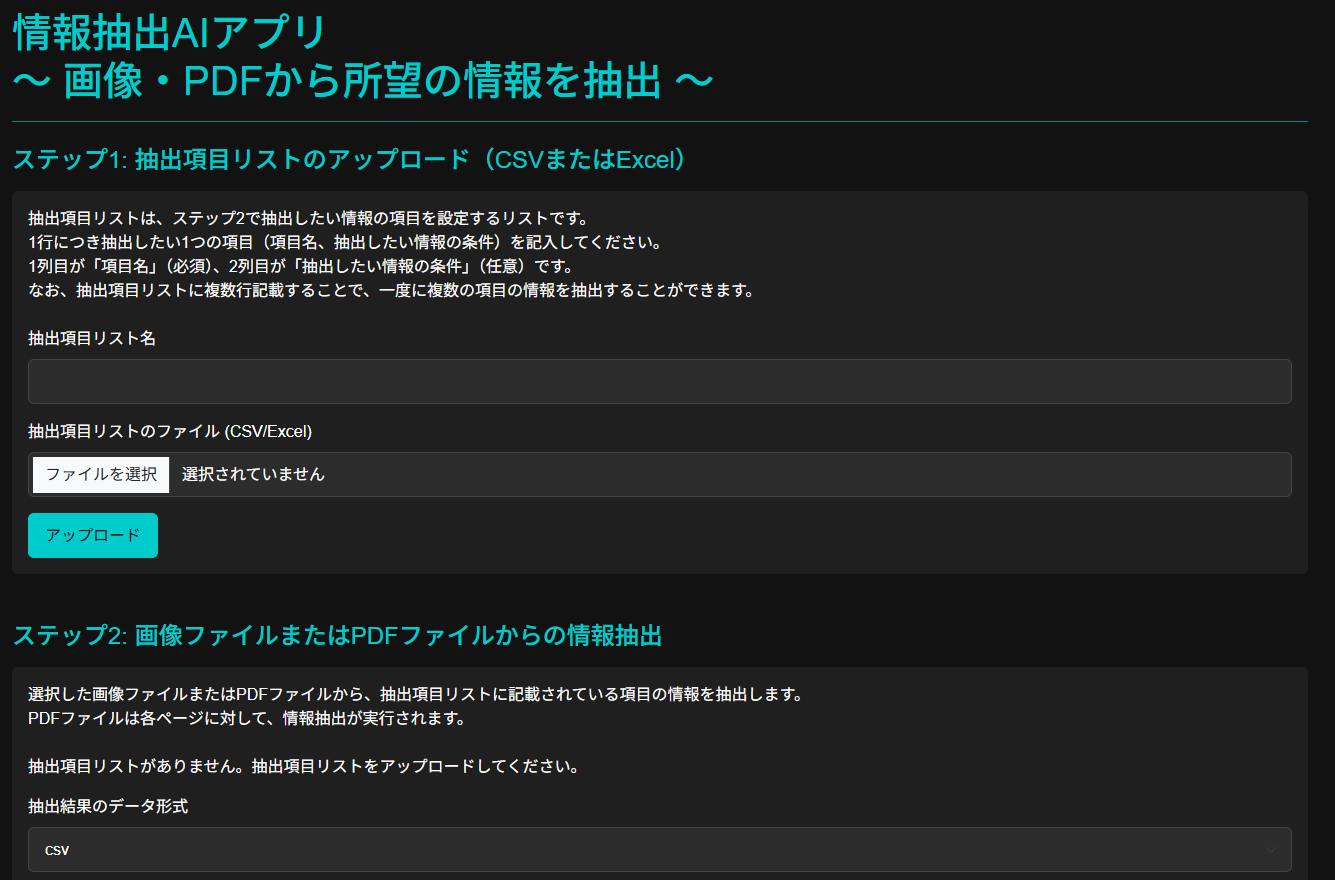The width and height of the screenshot is (1335, 880).
Task: Focus the extraction list name entry box
Action: click(660, 381)
